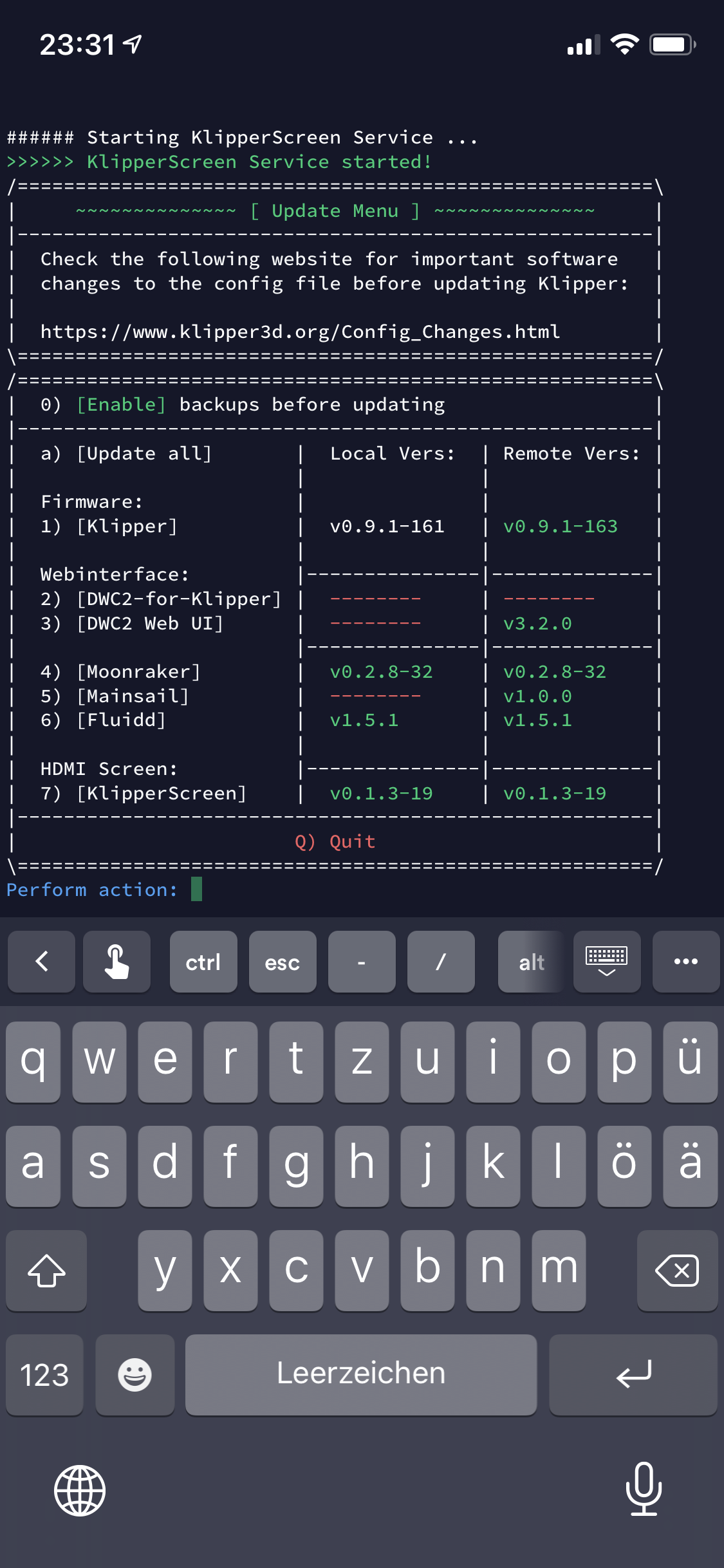Image resolution: width=724 pixels, height=1568 pixels.
Task: Tap the '[Moonraker]' menu entry
Action: [138, 671]
